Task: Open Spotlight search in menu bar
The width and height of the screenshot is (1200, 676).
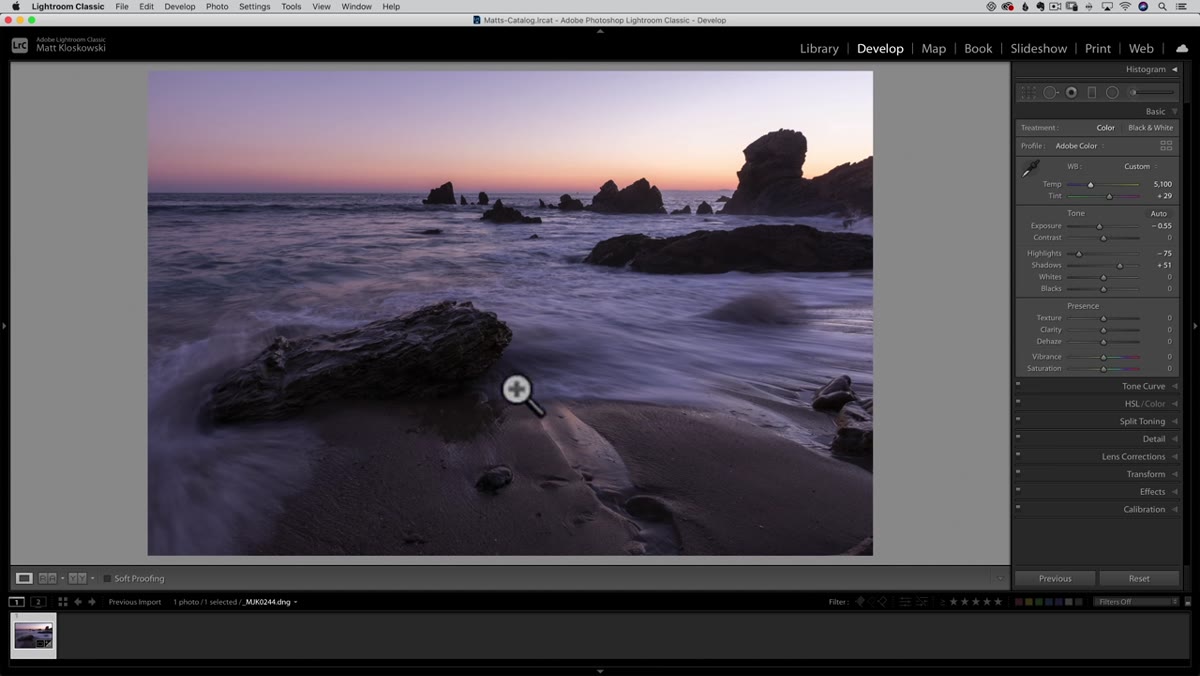Action: click(x=1163, y=6)
